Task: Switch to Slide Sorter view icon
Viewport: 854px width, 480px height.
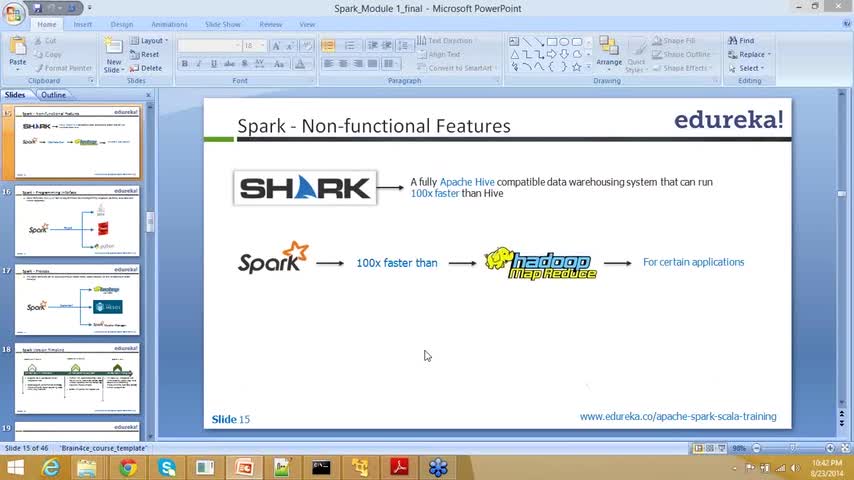Action: (710, 448)
